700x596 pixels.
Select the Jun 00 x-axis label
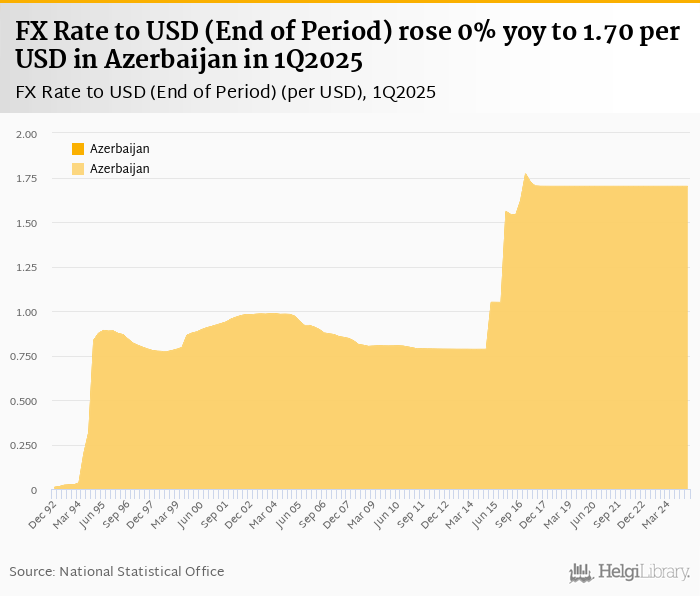point(189,511)
